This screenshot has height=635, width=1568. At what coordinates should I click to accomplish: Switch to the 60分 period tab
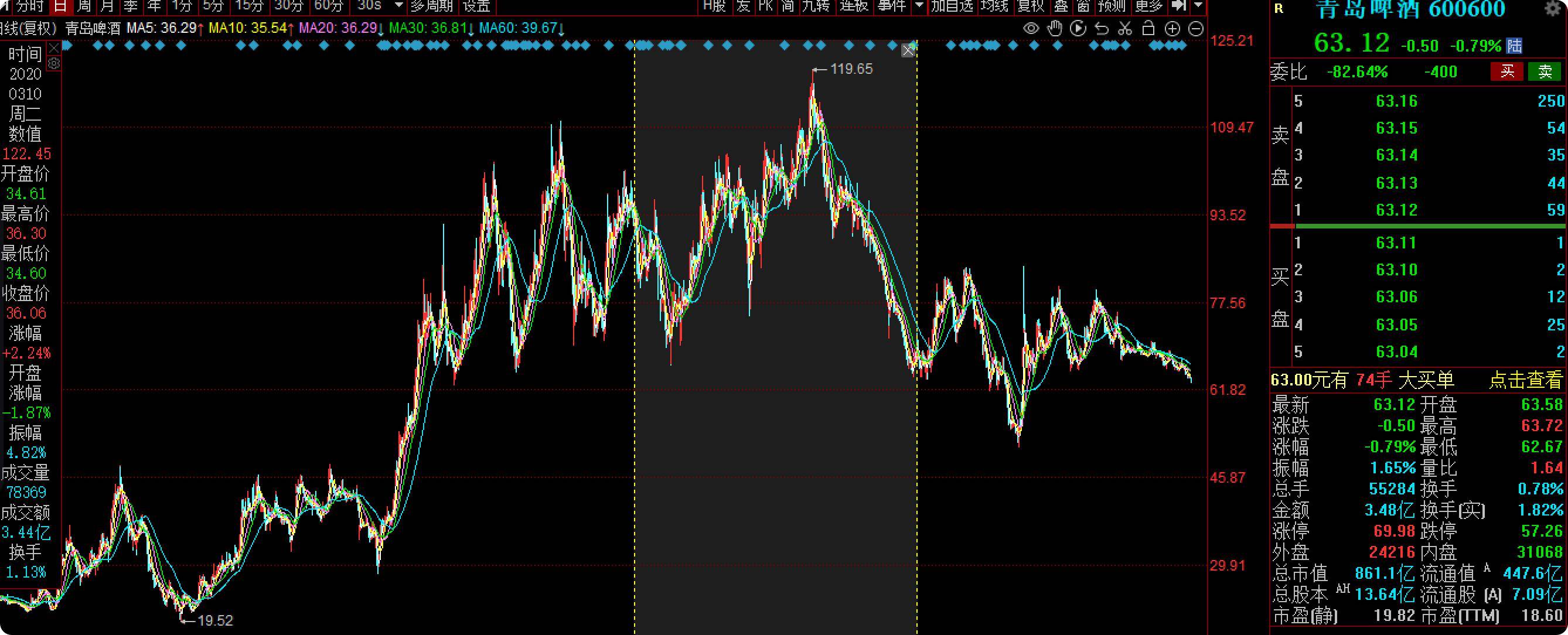click(x=329, y=6)
